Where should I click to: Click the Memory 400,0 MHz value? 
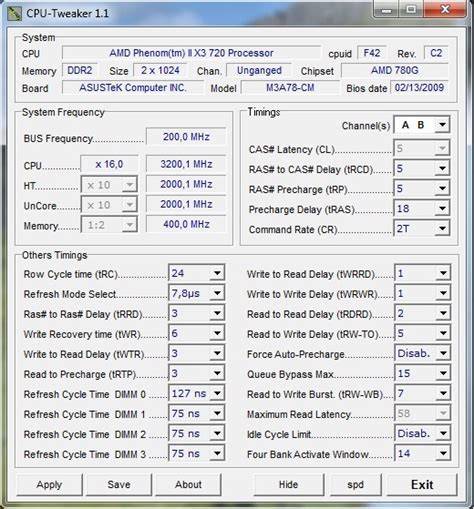point(186,224)
